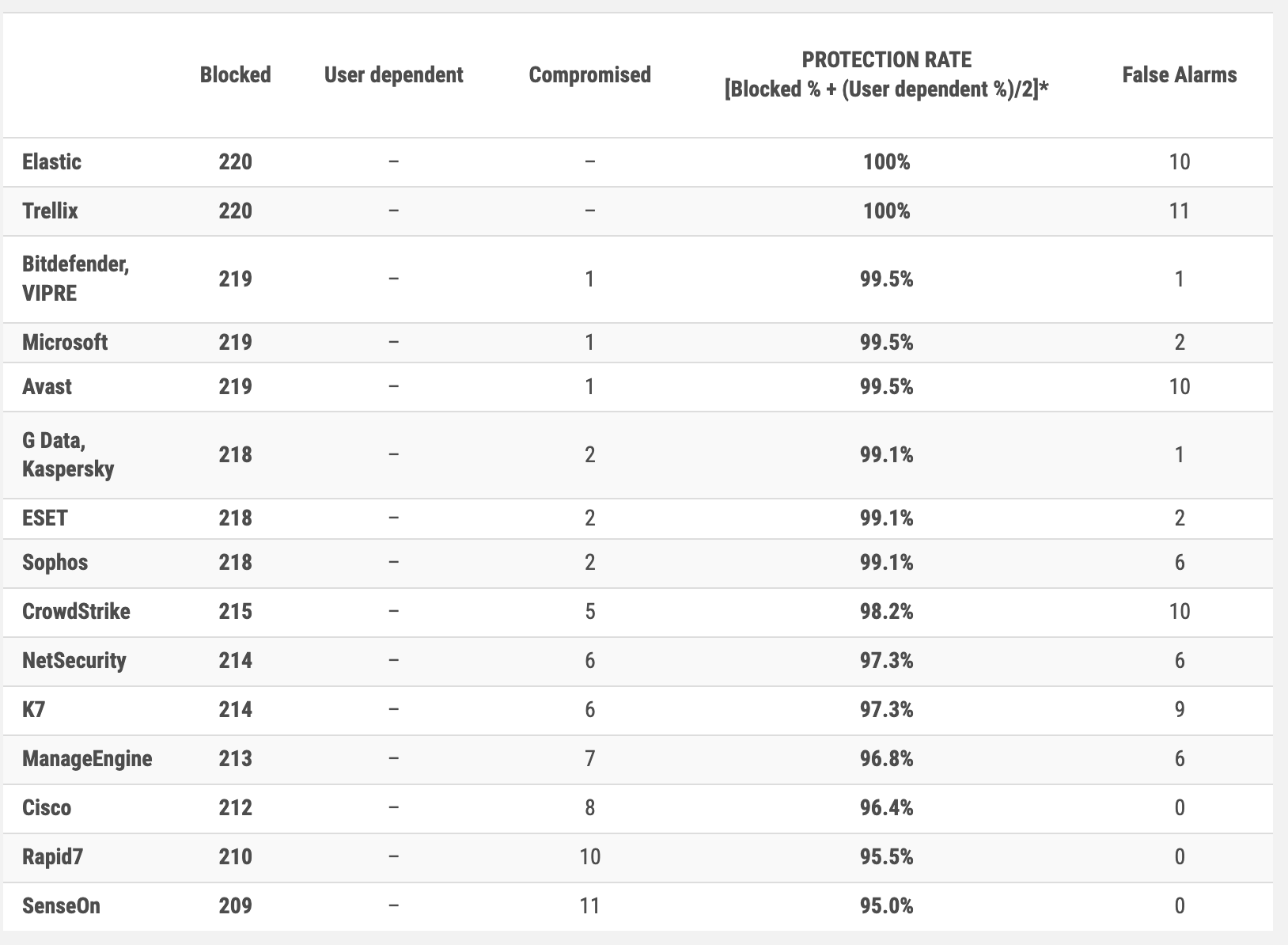1288x945 pixels.
Task: Click ESET in the vendor column
Action: click(45, 518)
